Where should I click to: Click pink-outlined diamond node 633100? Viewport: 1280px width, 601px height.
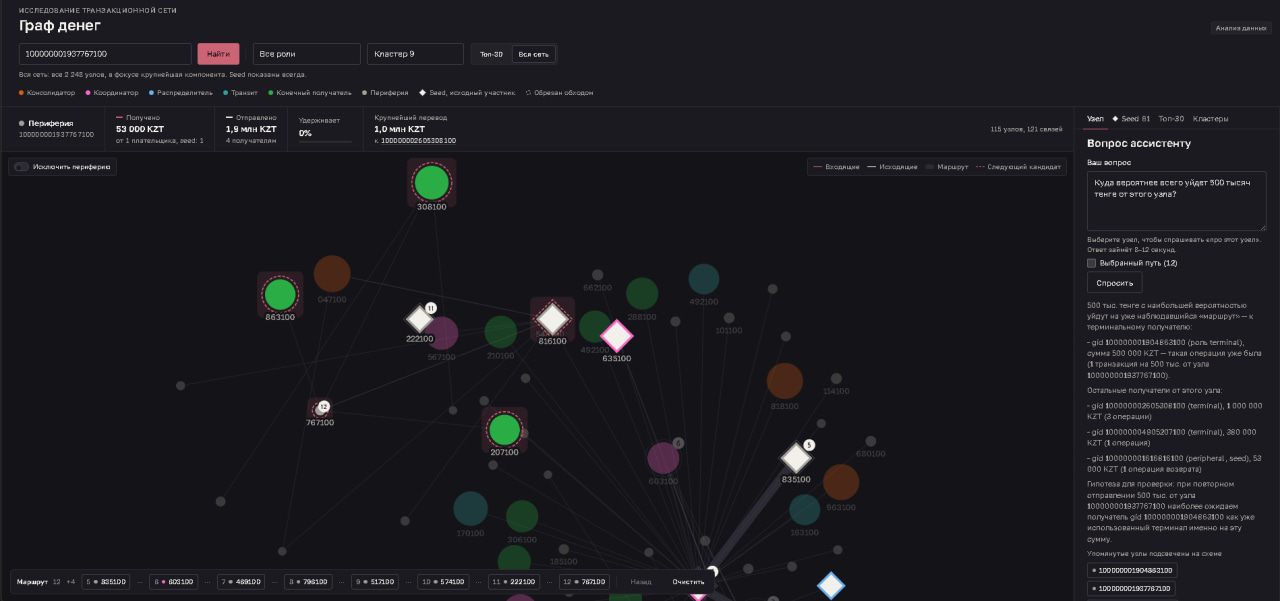(x=617, y=336)
